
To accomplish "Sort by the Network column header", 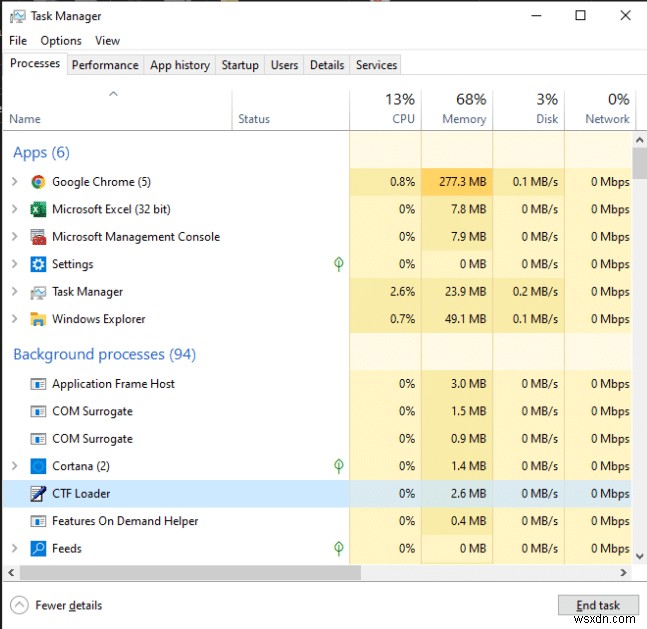I will 600,111.
